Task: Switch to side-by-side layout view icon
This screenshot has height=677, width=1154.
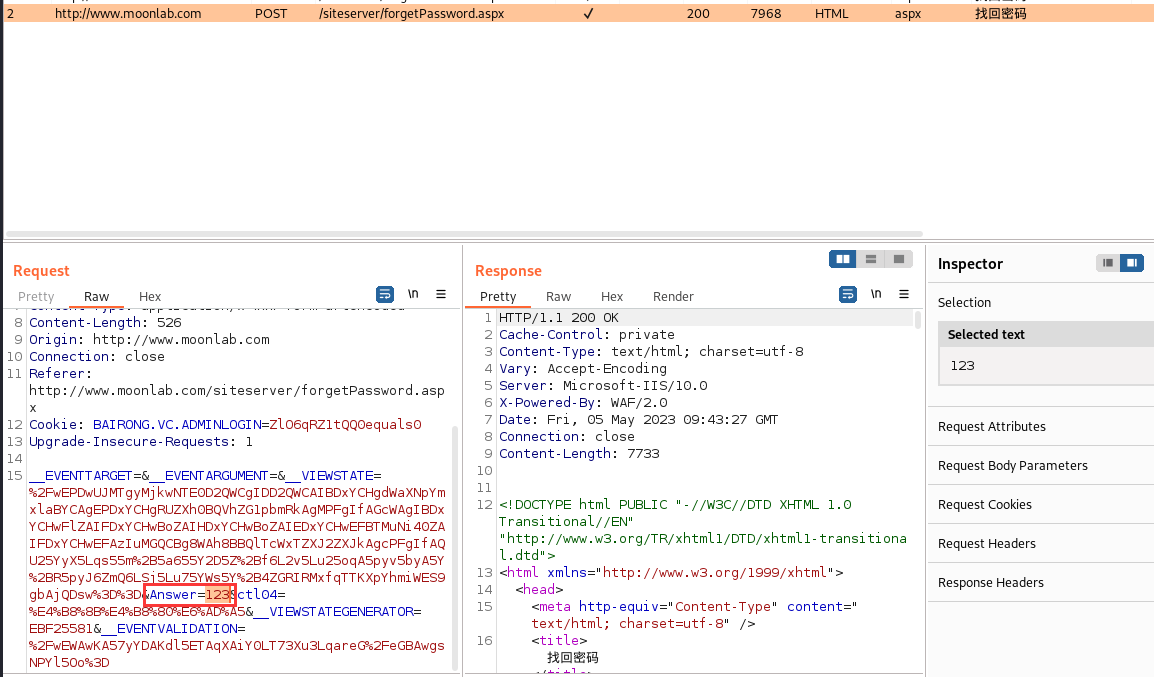Action: point(843,259)
